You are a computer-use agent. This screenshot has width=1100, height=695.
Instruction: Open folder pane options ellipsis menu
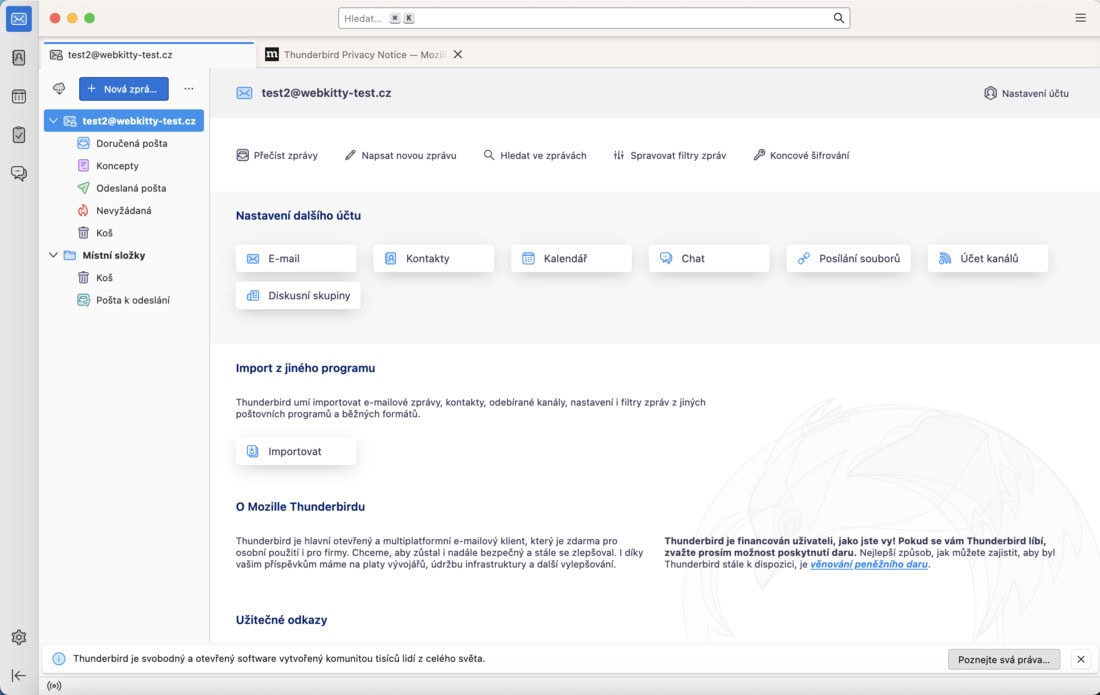pos(189,89)
